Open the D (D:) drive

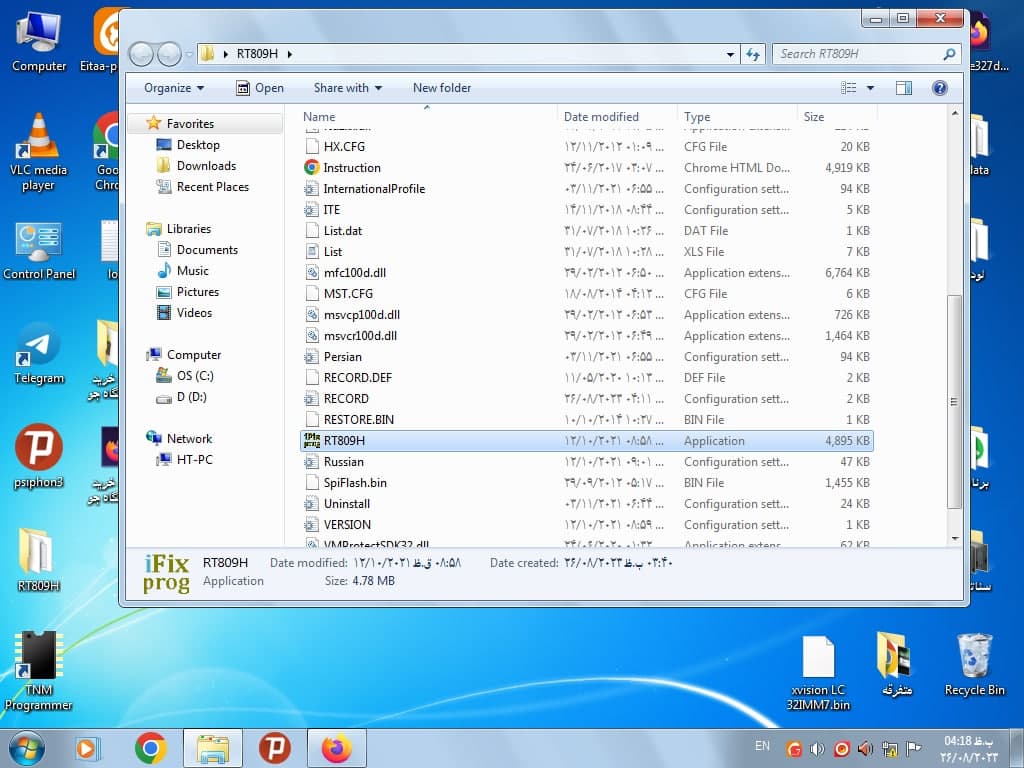[191, 396]
